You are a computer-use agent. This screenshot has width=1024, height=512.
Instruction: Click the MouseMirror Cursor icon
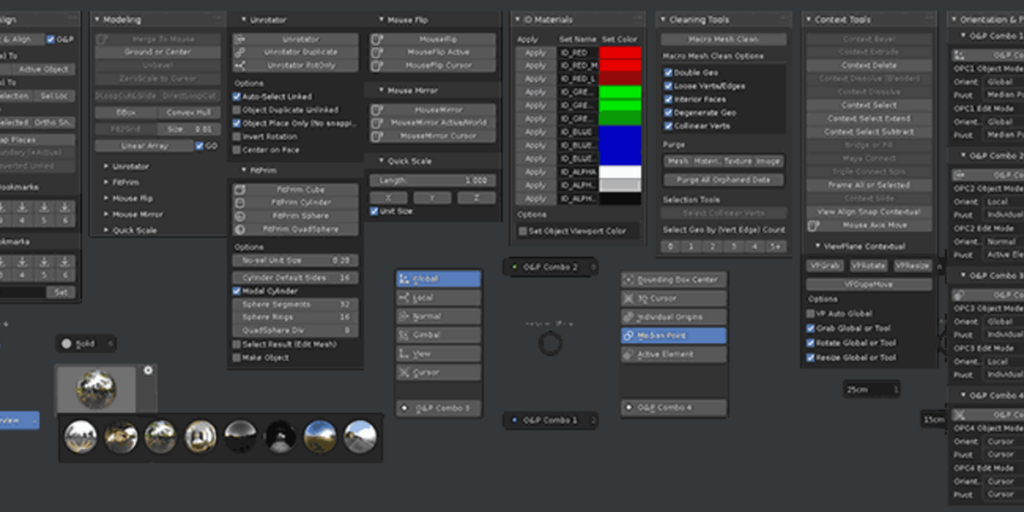point(377,136)
